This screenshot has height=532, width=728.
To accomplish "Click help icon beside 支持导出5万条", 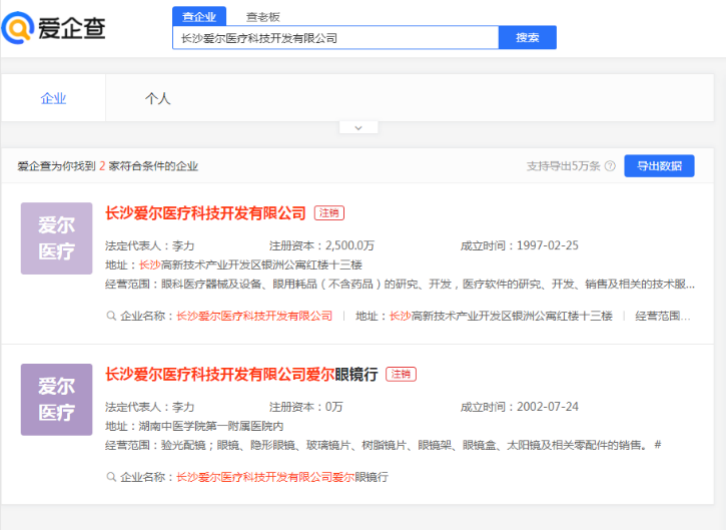I will (611, 166).
